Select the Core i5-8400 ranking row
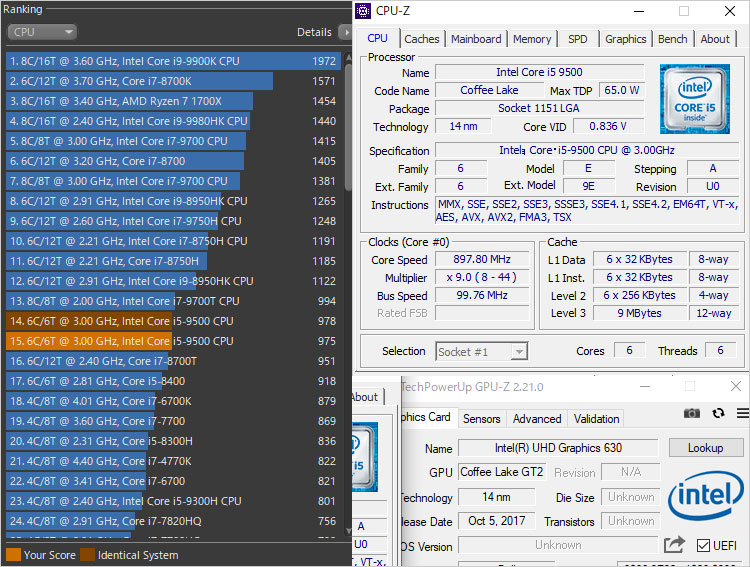Screen dimensions: 750x567 173,381
